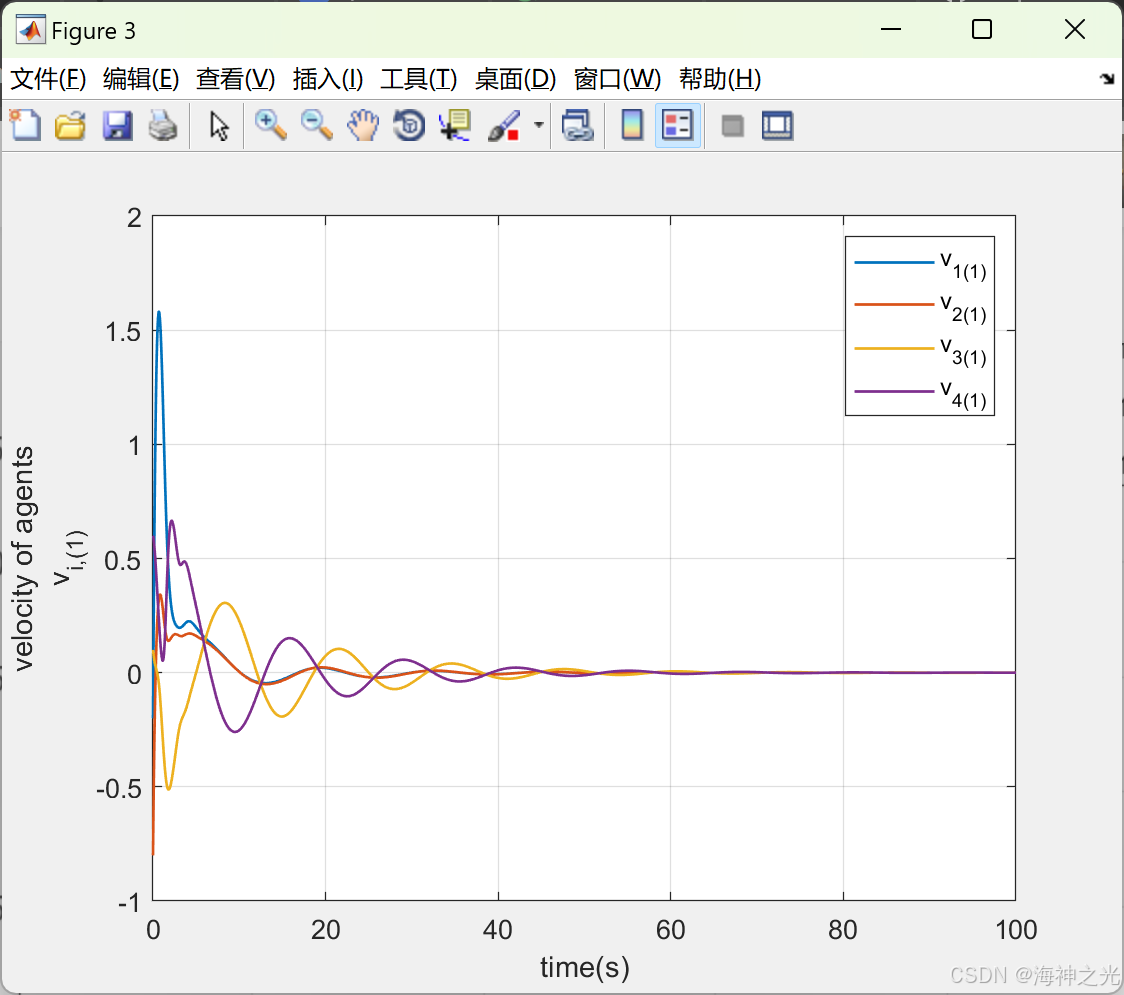
Task: Open the 工具(T) menu
Action: tap(418, 78)
